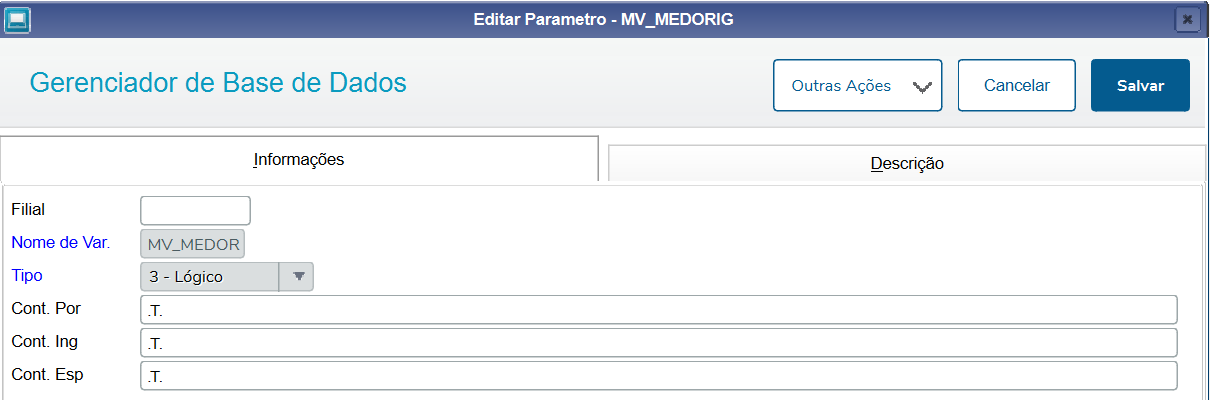The height and width of the screenshot is (400, 1210).
Task: Click the chevron arrow inside Outras Ações
Action: pyautogui.click(x=922, y=87)
